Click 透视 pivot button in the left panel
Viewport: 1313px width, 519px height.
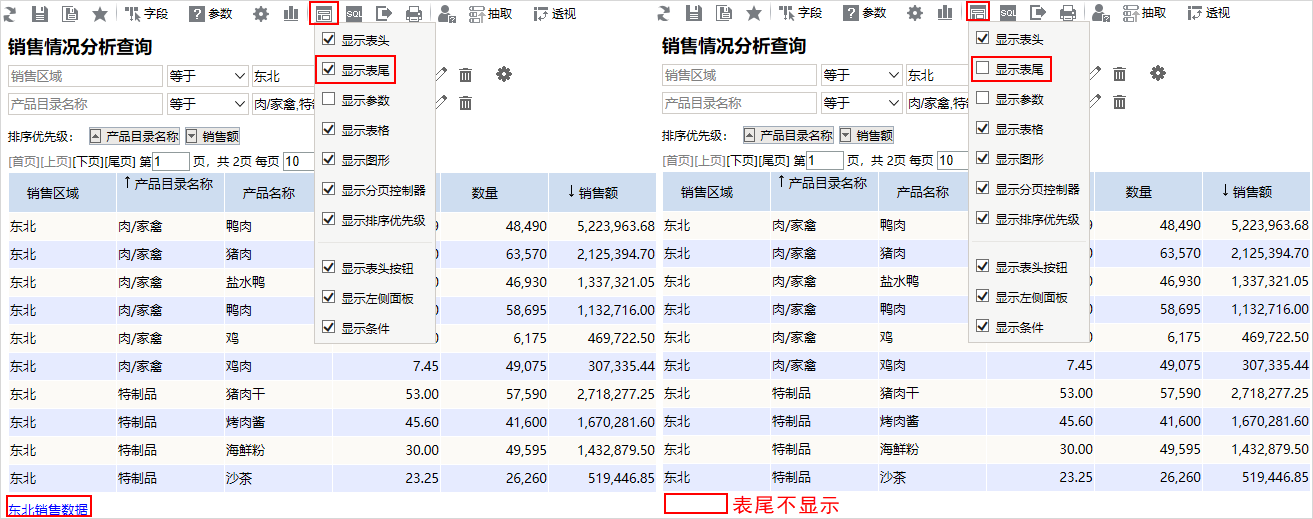point(556,13)
